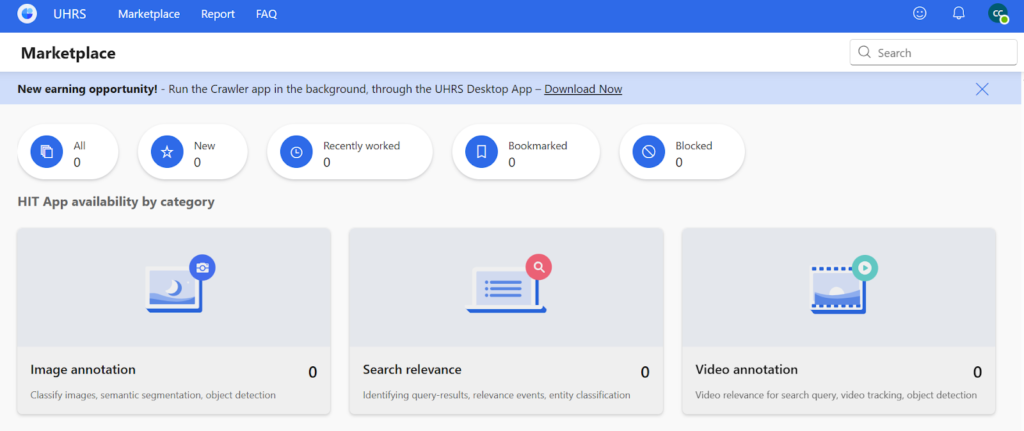Click the UHRS brand text
Viewport: 1024px width, 431px height.
tap(68, 14)
